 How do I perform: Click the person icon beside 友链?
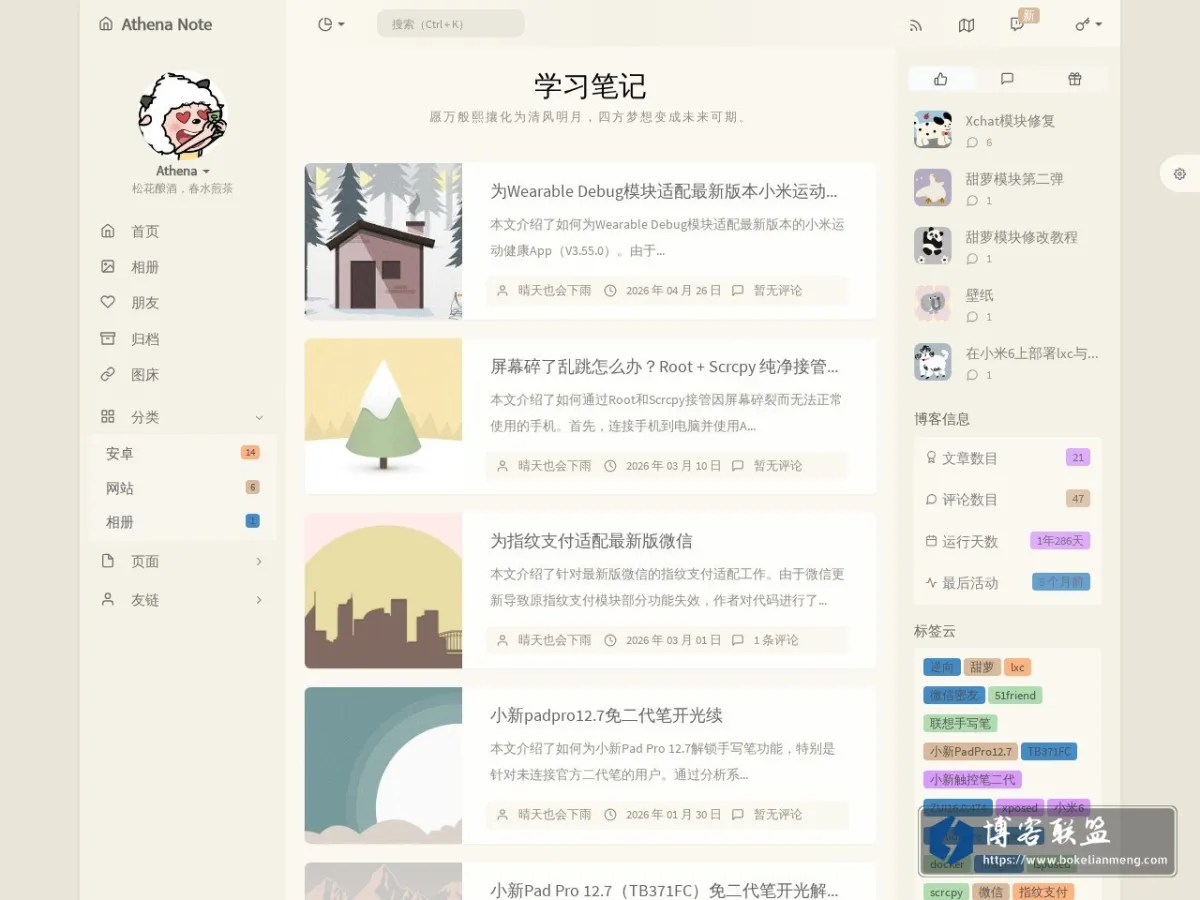pos(108,599)
